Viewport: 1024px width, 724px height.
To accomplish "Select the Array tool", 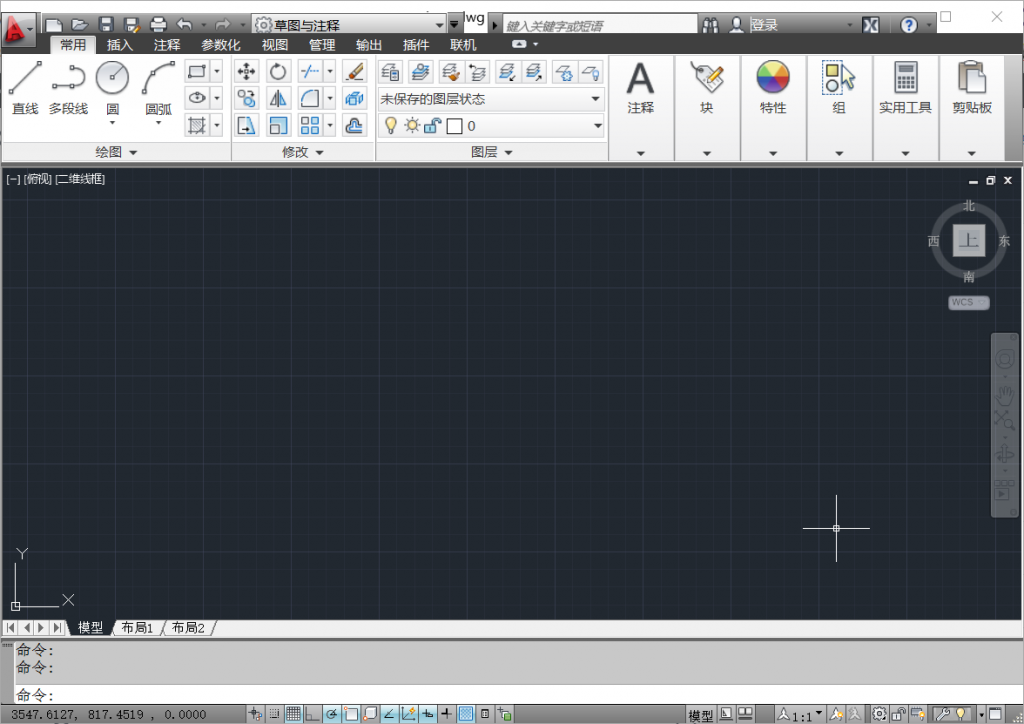I will (310, 125).
